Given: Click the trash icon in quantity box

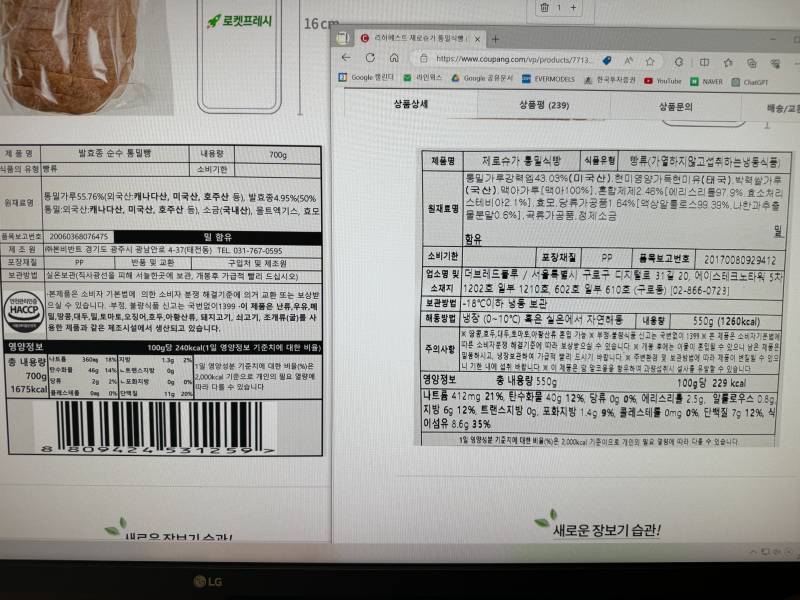Looking at the screenshot, I should 544,8.
